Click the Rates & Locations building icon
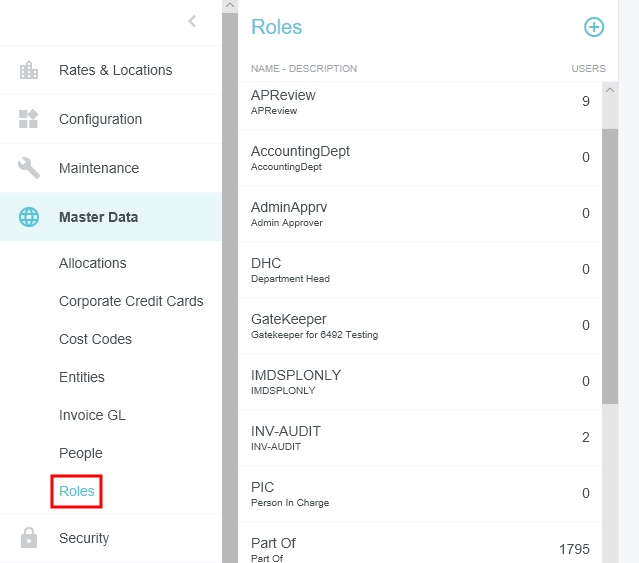The height and width of the screenshot is (563, 639). click(29, 70)
